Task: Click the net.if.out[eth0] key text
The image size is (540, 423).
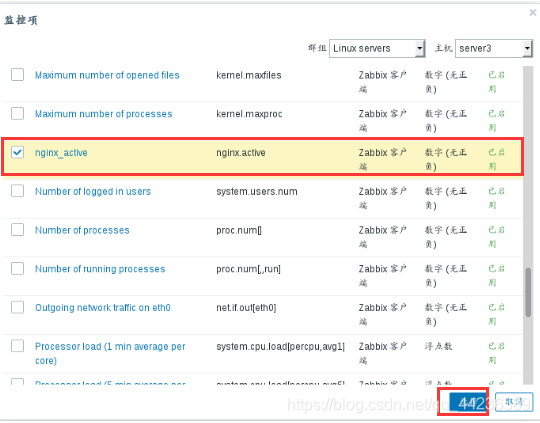Action: pyautogui.click(x=246, y=308)
